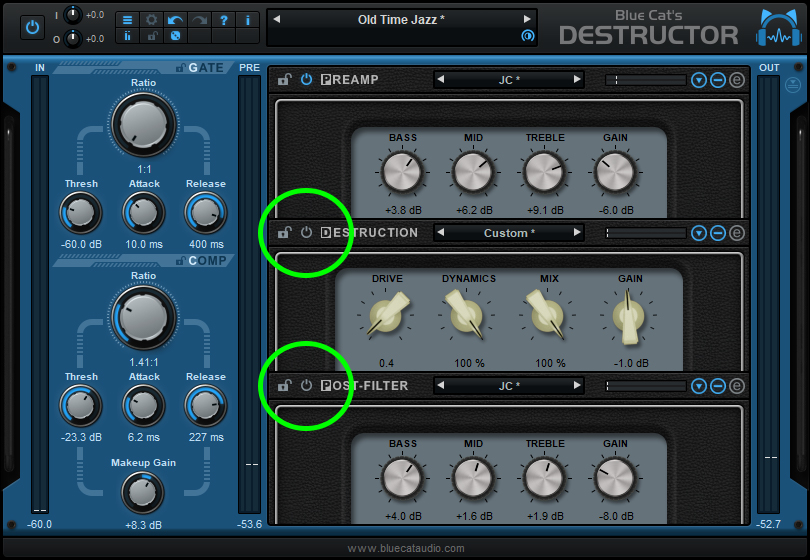
Task: Click the PREAMP MID knob
Action: [x=473, y=173]
